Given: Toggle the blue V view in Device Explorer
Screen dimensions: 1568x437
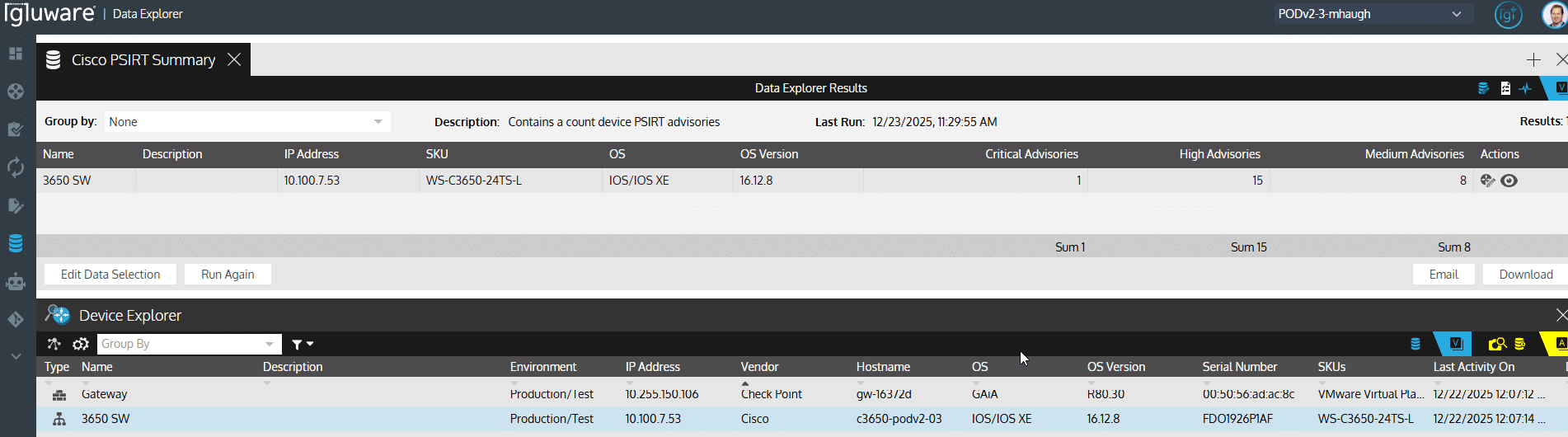Looking at the screenshot, I should [x=1456, y=344].
